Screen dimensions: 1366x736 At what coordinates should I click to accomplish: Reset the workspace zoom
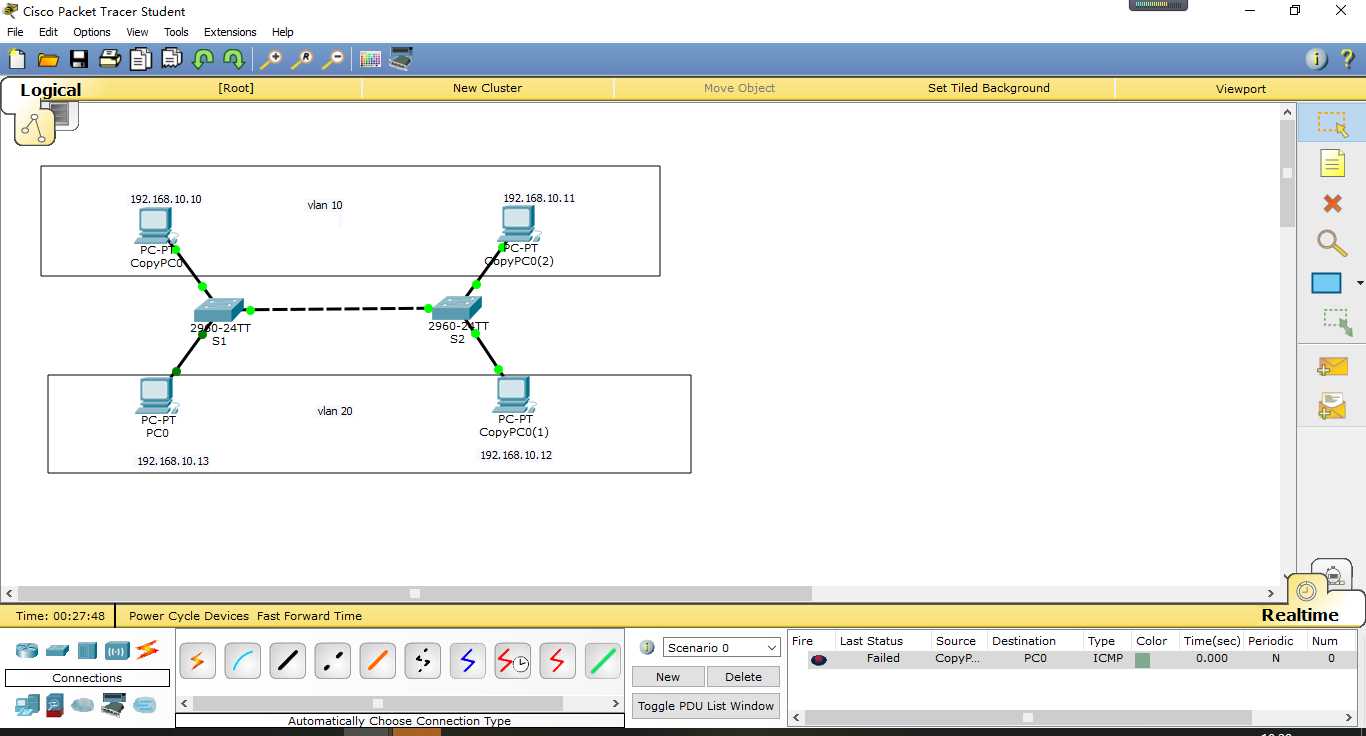[x=302, y=59]
